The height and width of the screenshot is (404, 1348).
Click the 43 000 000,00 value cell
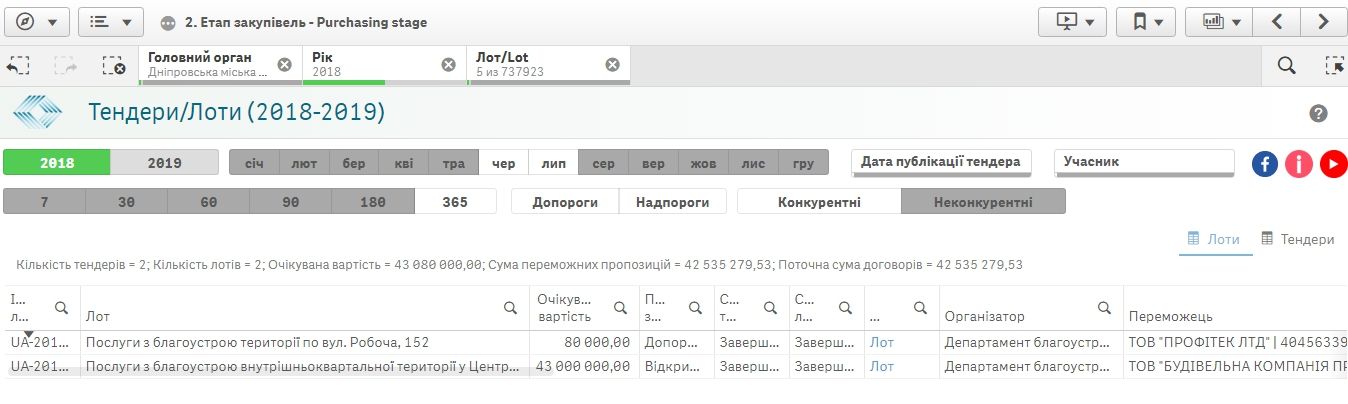pyautogui.click(x=584, y=366)
